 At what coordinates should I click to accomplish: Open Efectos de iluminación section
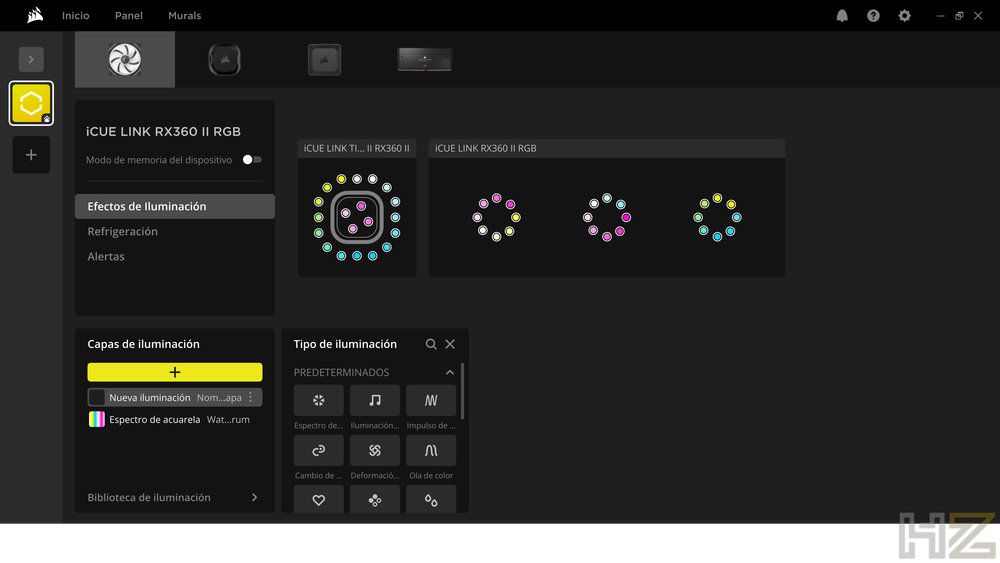pos(175,207)
